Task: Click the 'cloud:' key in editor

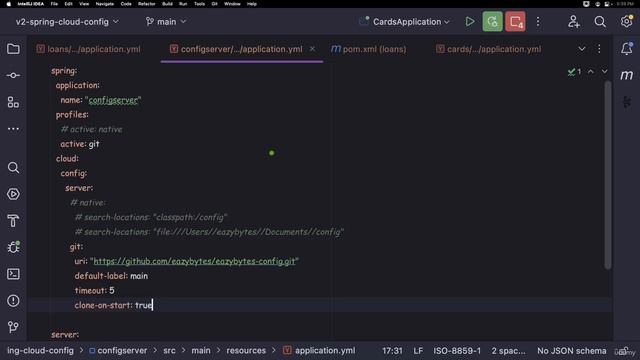Action: pos(67,159)
